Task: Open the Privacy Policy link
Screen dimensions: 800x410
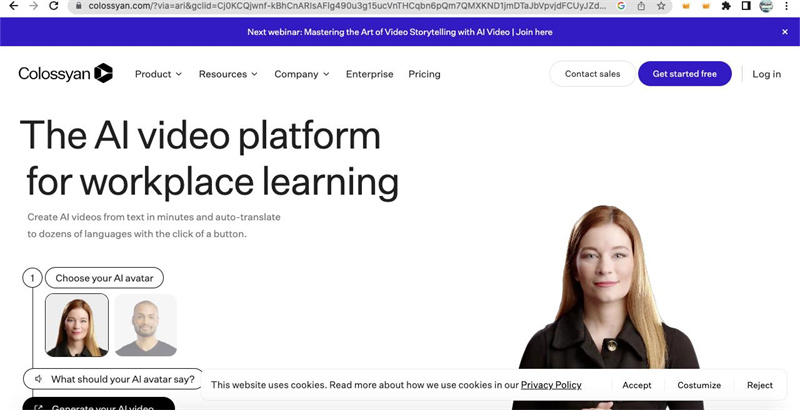Action: (551, 385)
